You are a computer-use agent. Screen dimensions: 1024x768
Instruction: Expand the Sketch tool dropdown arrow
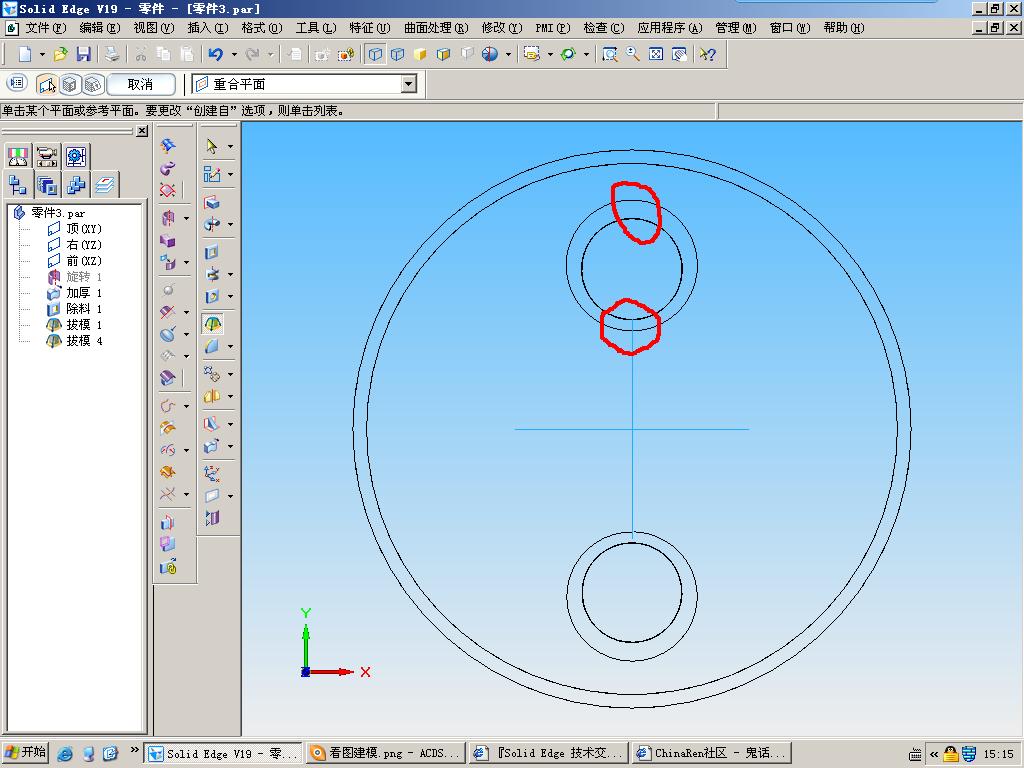tap(230, 174)
